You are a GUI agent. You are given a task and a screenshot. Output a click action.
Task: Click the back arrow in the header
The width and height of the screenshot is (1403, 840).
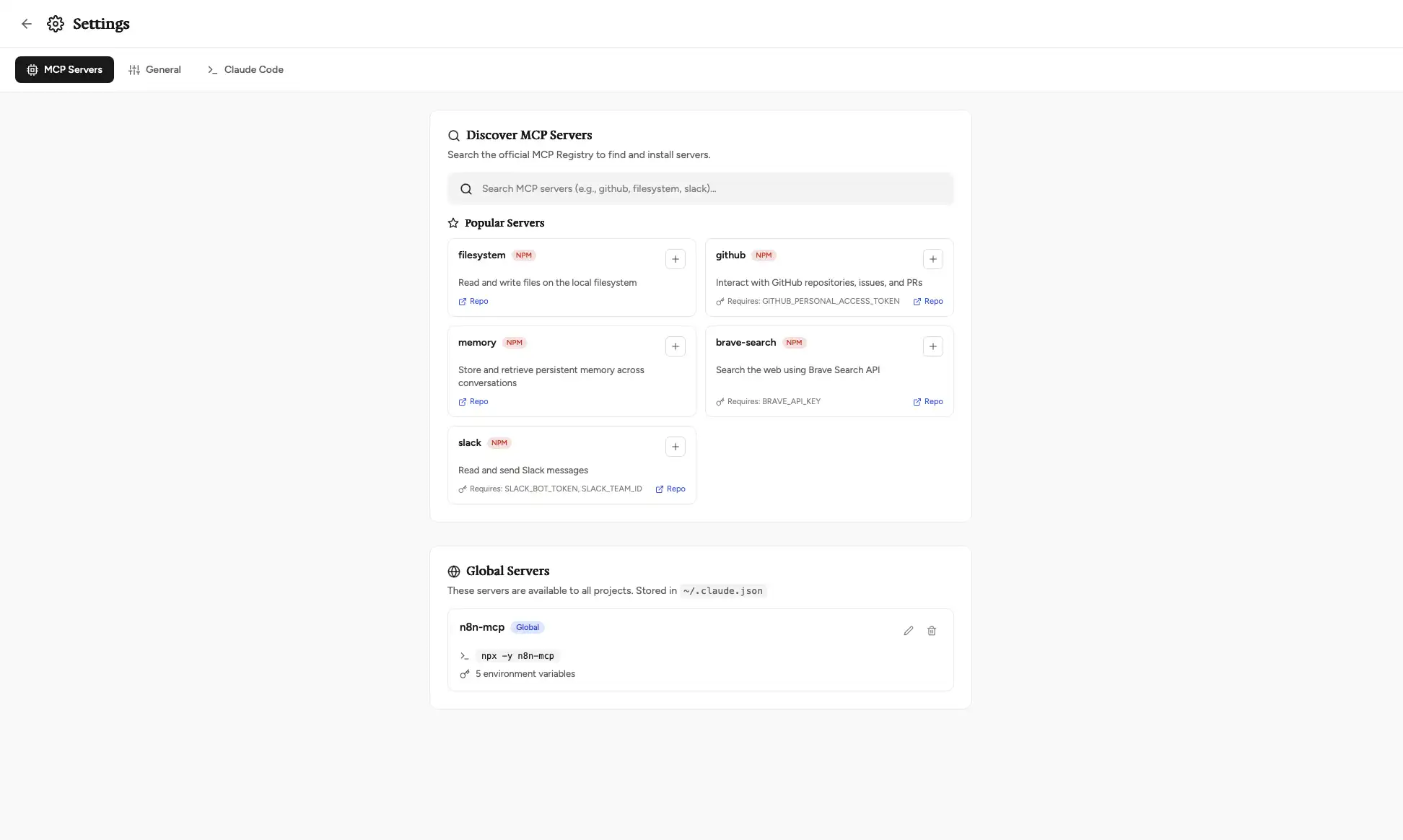(27, 23)
